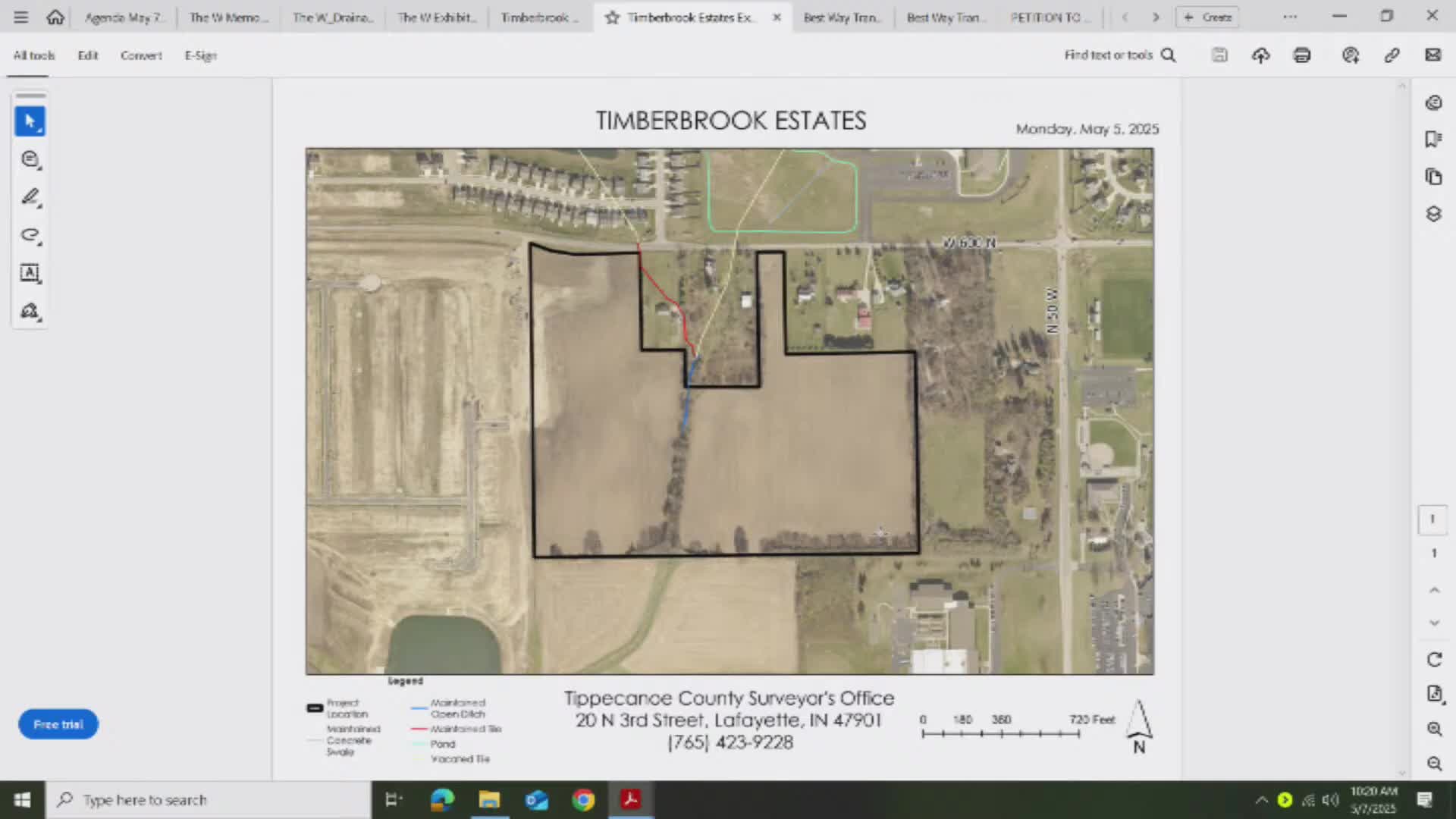Open the hamburger menu
1456x819 pixels.
pyautogui.click(x=20, y=17)
